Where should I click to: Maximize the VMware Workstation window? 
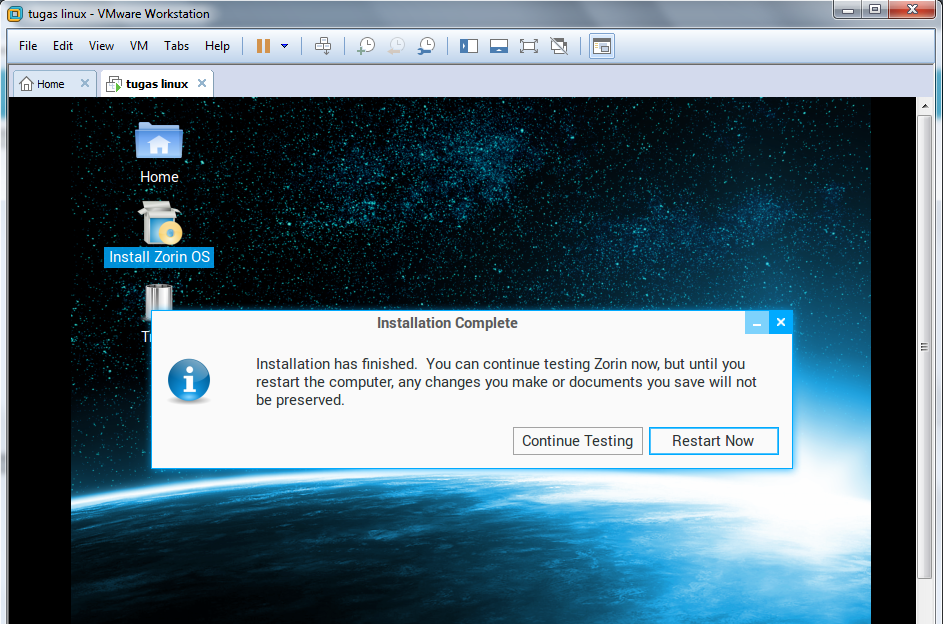pos(875,10)
